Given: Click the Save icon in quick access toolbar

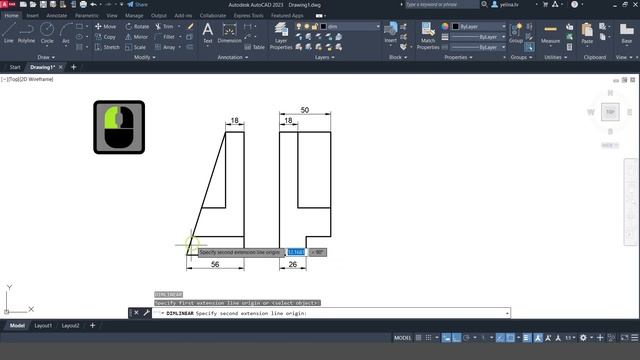Looking at the screenshot, I should 43,4.
